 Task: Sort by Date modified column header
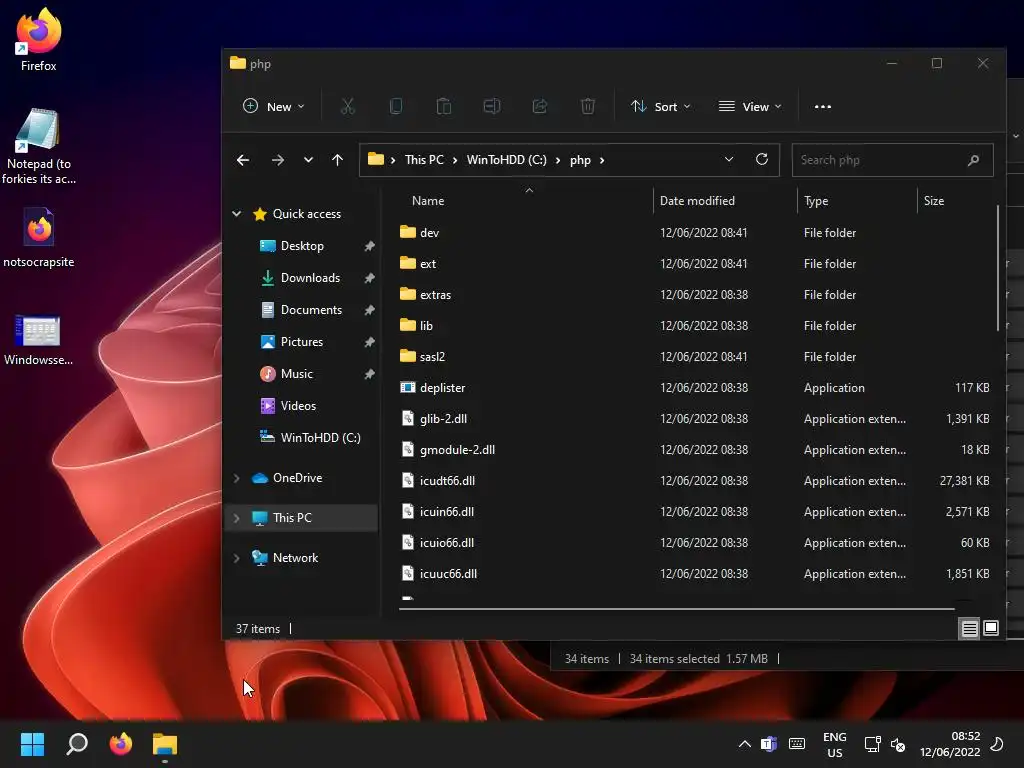point(697,200)
